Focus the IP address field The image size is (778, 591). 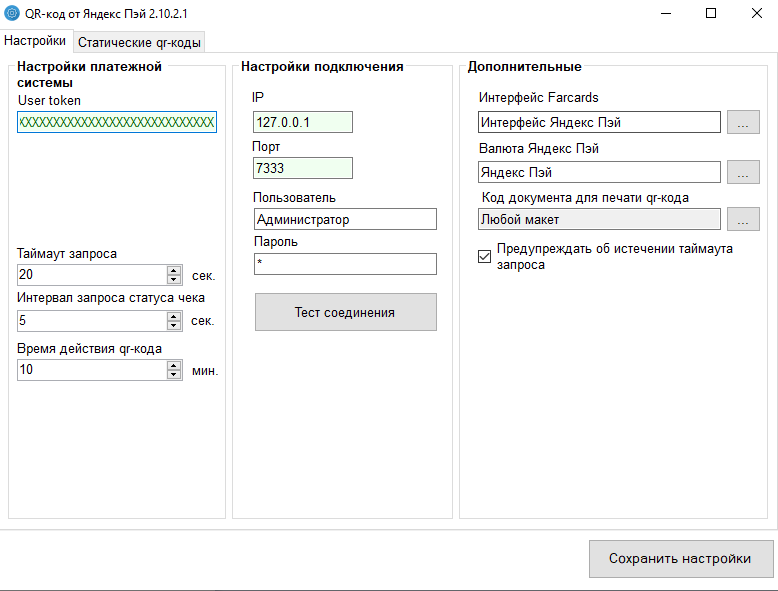302,122
